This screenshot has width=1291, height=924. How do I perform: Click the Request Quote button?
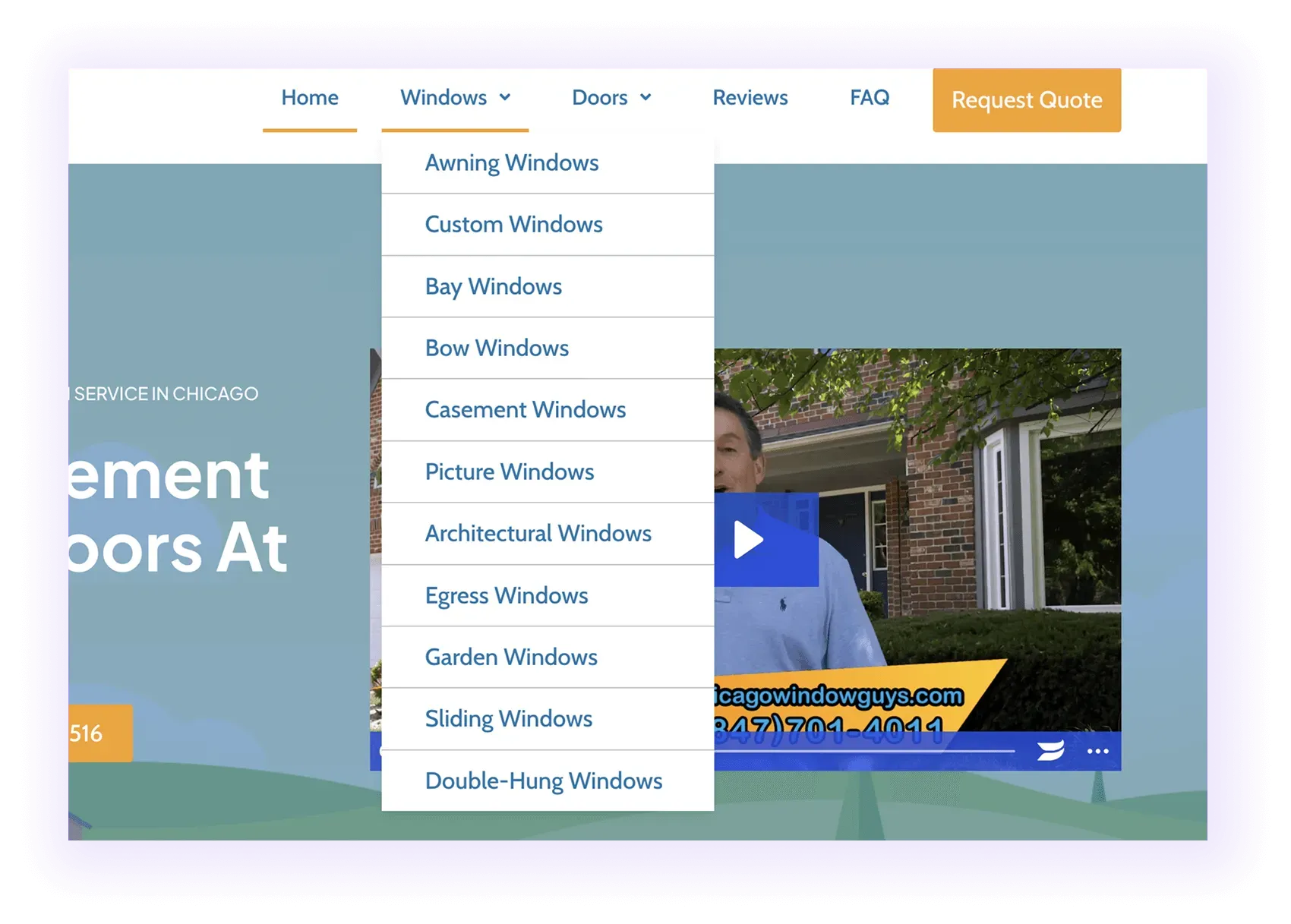click(1027, 100)
